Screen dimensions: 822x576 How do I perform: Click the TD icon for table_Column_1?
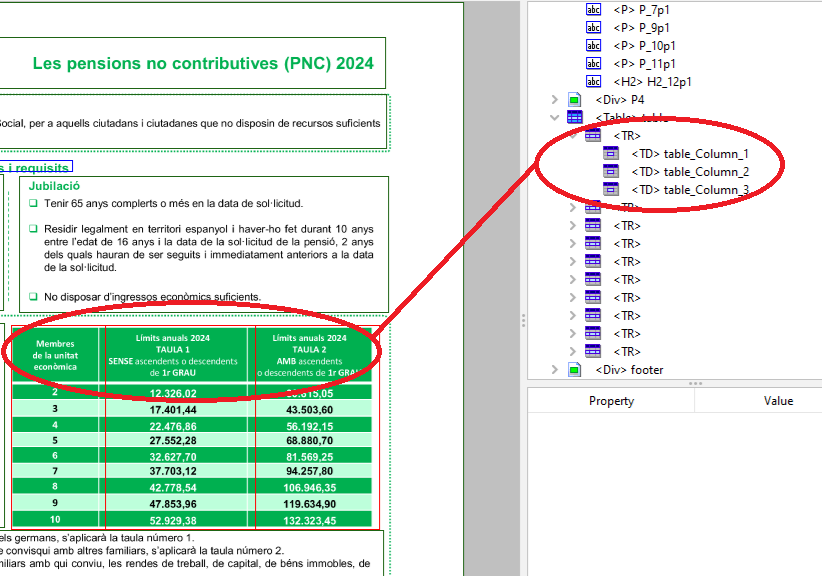point(611,153)
